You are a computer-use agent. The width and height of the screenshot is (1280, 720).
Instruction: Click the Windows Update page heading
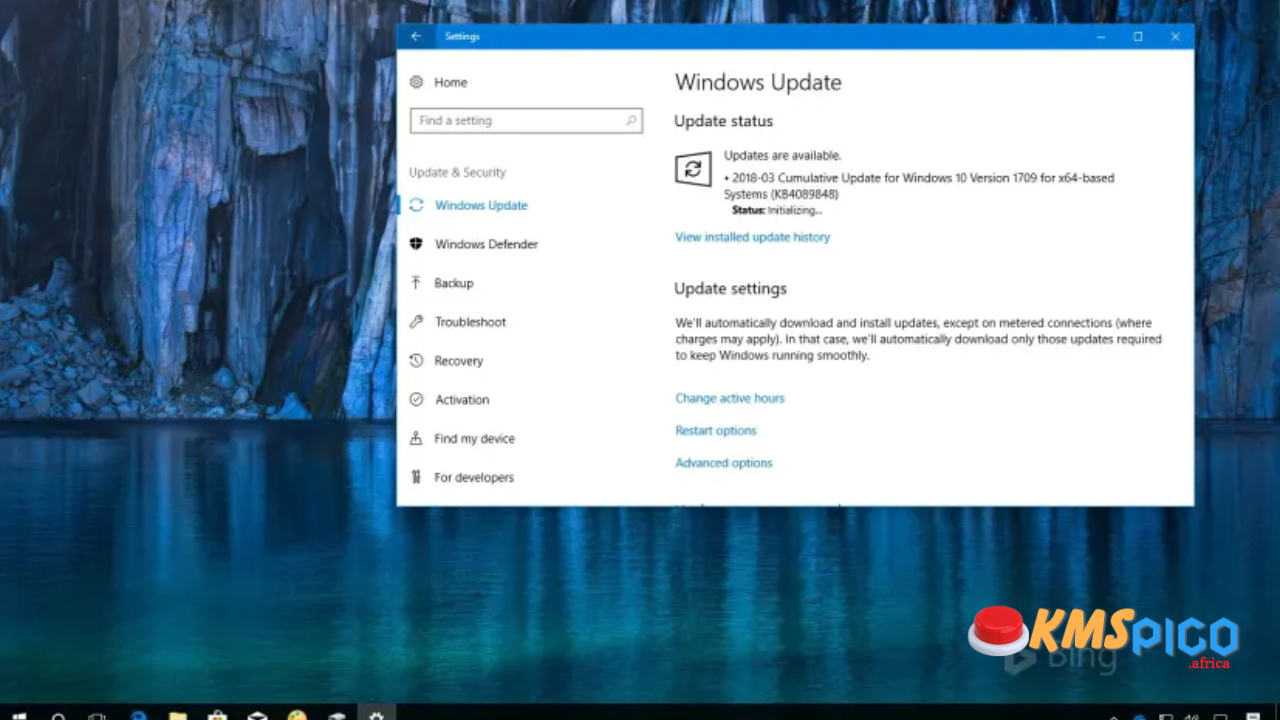[758, 82]
